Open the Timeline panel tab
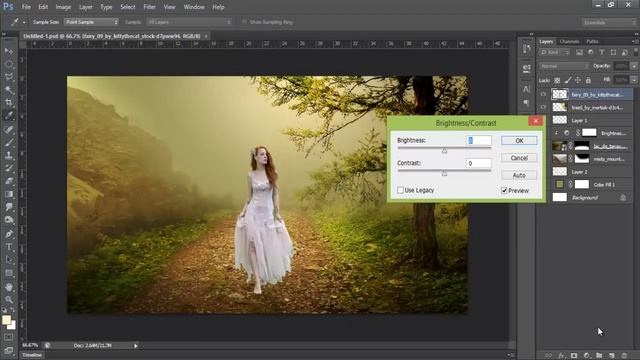Image resolution: width=640 pixels, height=360 pixels. pyautogui.click(x=32, y=355)
